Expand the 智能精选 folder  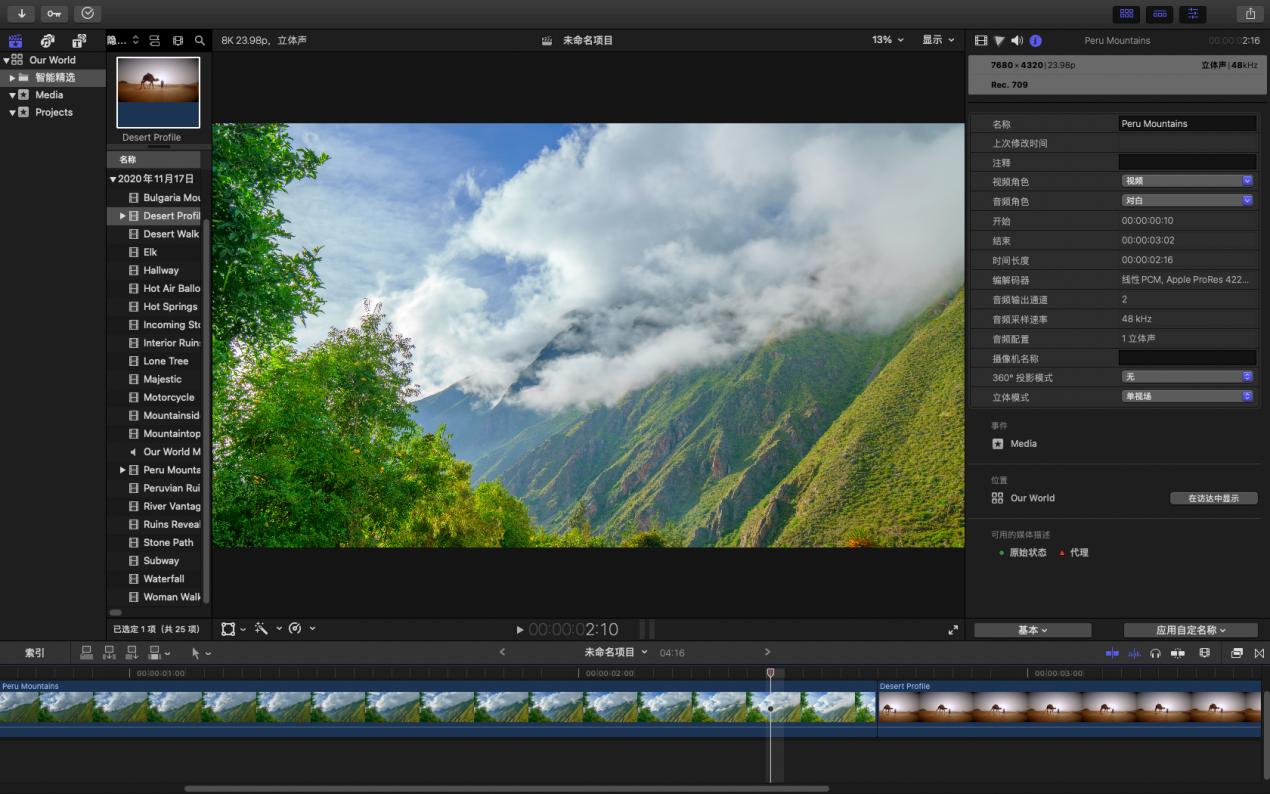[x=12, y=78]
